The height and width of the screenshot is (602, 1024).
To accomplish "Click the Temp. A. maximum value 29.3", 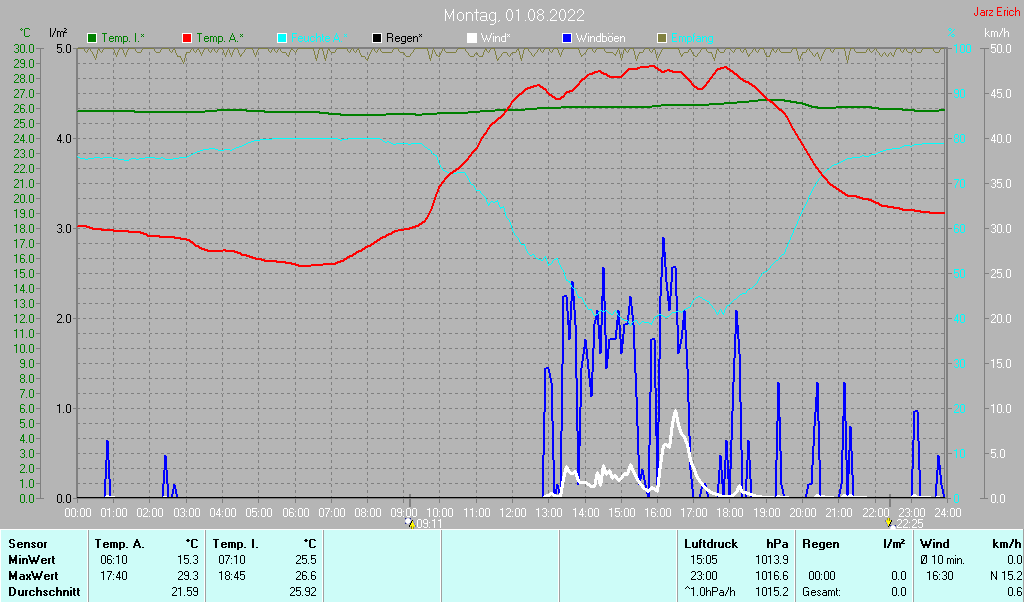I will (188, 576).
